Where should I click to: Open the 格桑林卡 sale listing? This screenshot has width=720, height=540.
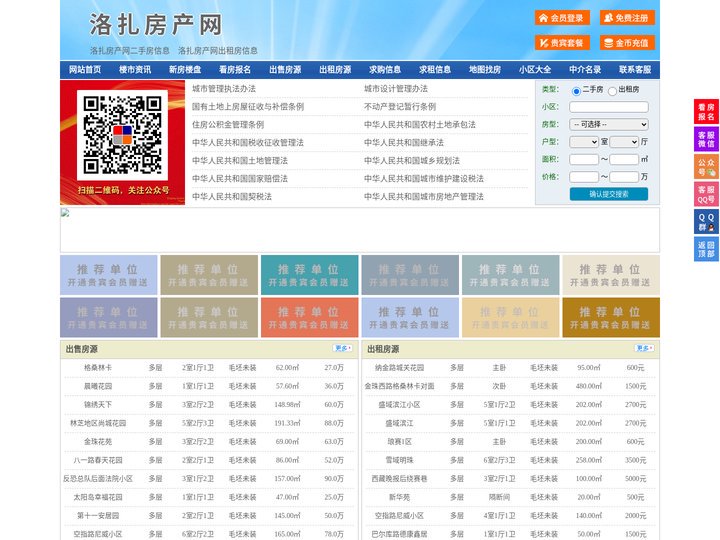click(98, 367)
